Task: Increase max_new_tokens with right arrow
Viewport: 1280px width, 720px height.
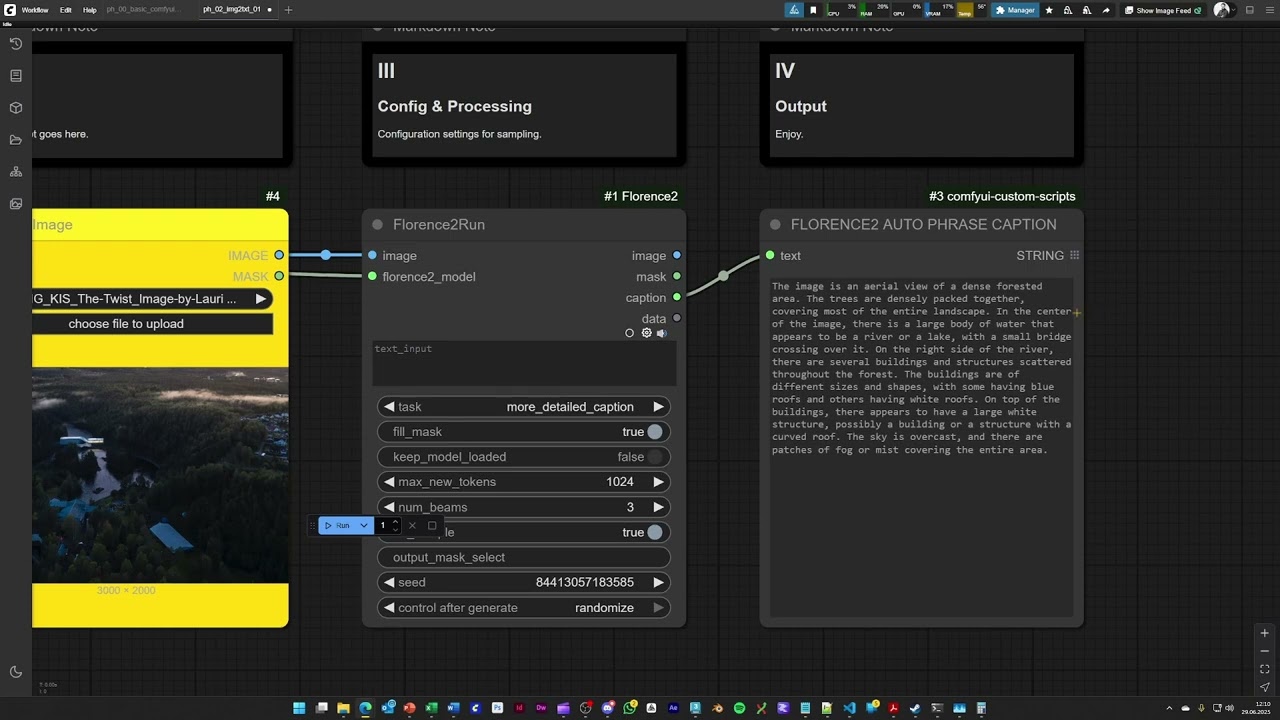Action: [x=658, y=482]
